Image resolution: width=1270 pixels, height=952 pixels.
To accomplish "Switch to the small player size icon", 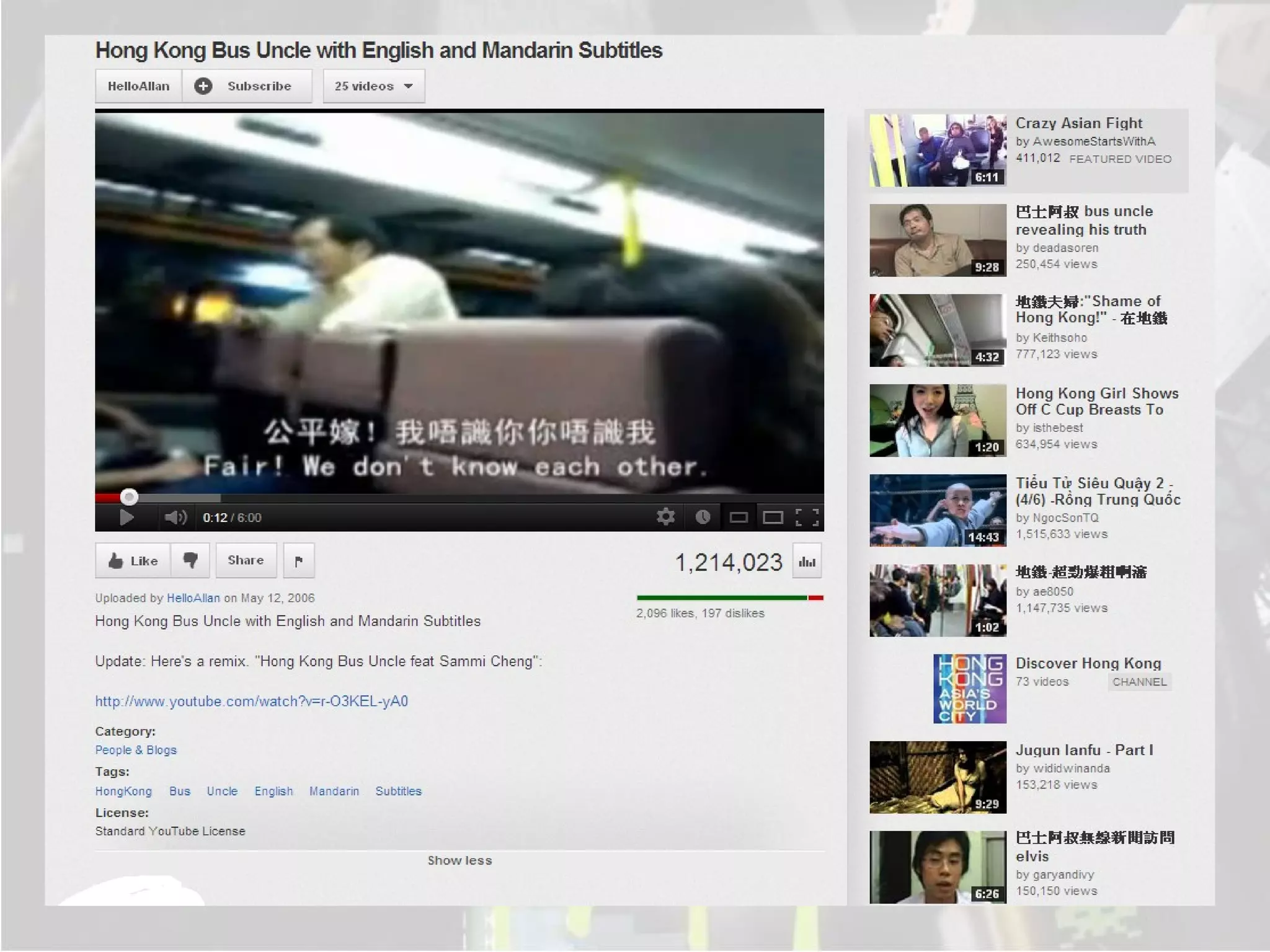I will (x=738, y=518).
